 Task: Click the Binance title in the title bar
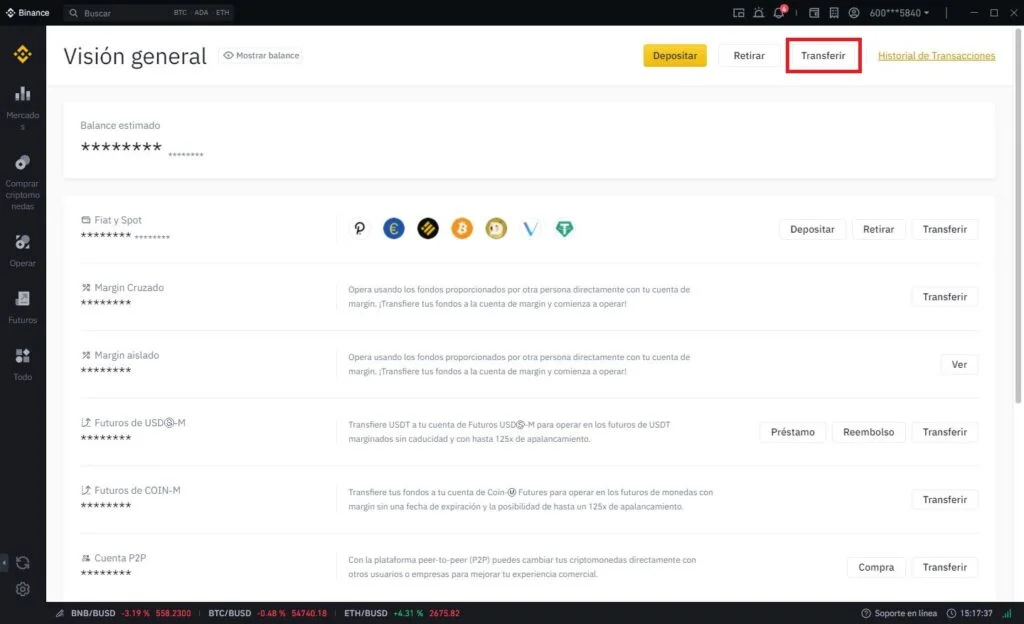tap(33, 12)
